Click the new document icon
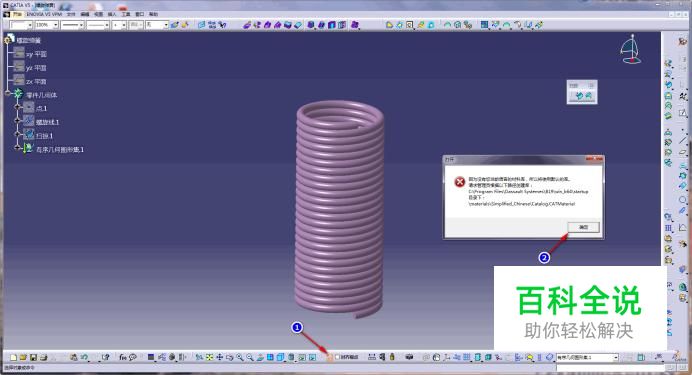Viewport: 692px width, 375px height. pos(14,357)
